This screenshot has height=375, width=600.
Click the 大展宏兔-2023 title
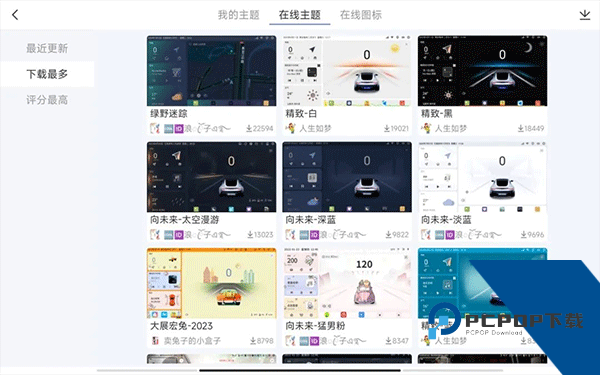point(181,326)
